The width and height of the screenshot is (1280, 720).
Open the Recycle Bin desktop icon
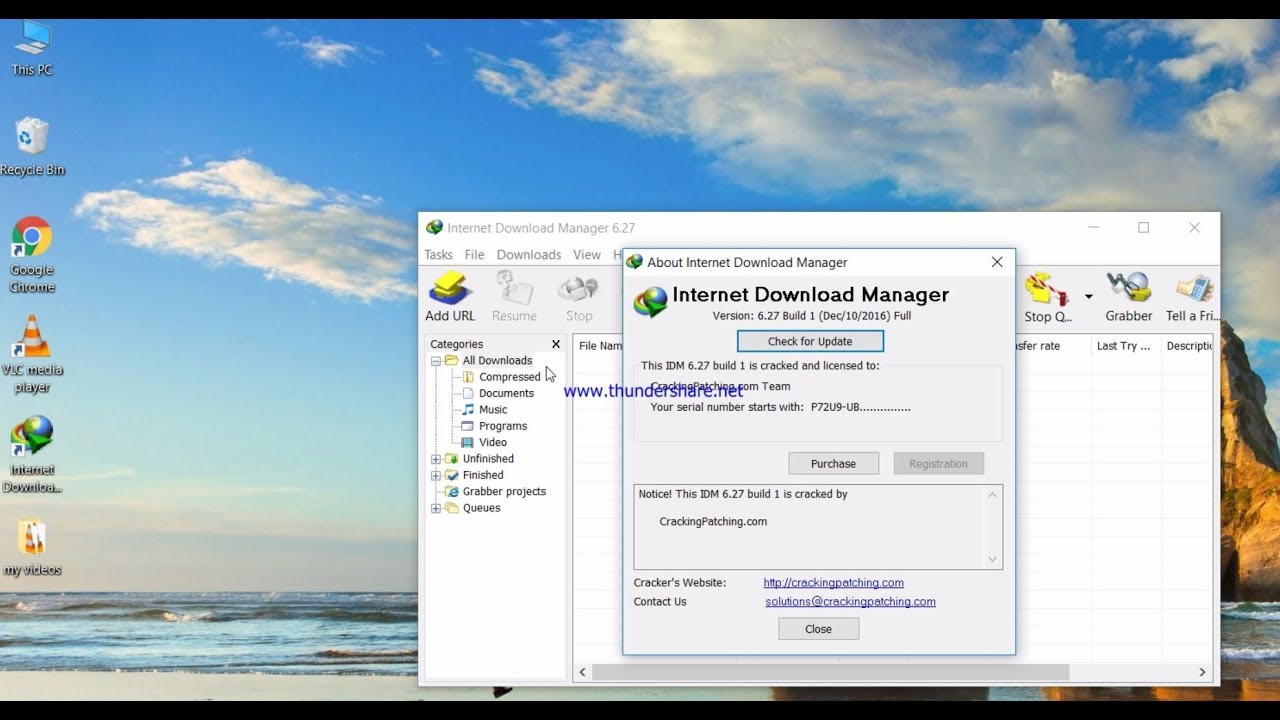32,146
